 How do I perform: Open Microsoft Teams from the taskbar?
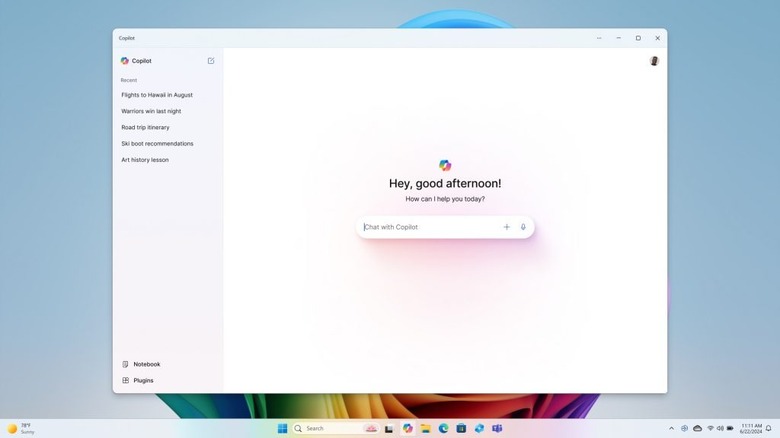497,428
